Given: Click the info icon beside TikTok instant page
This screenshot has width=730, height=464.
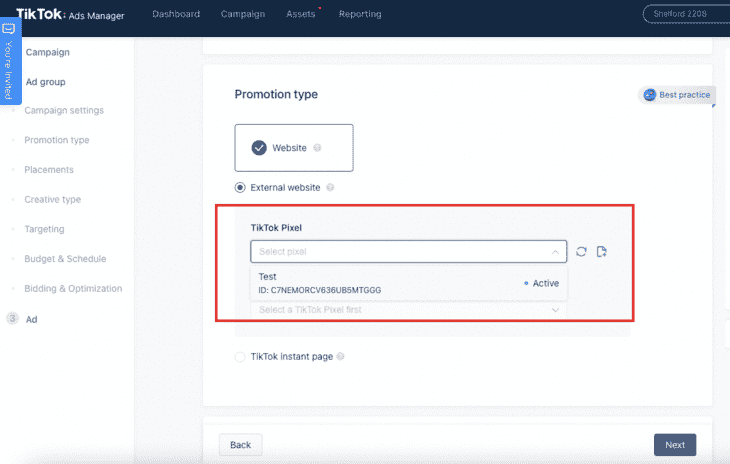Looking at the screenshot, I should click(x=340, y=356).
